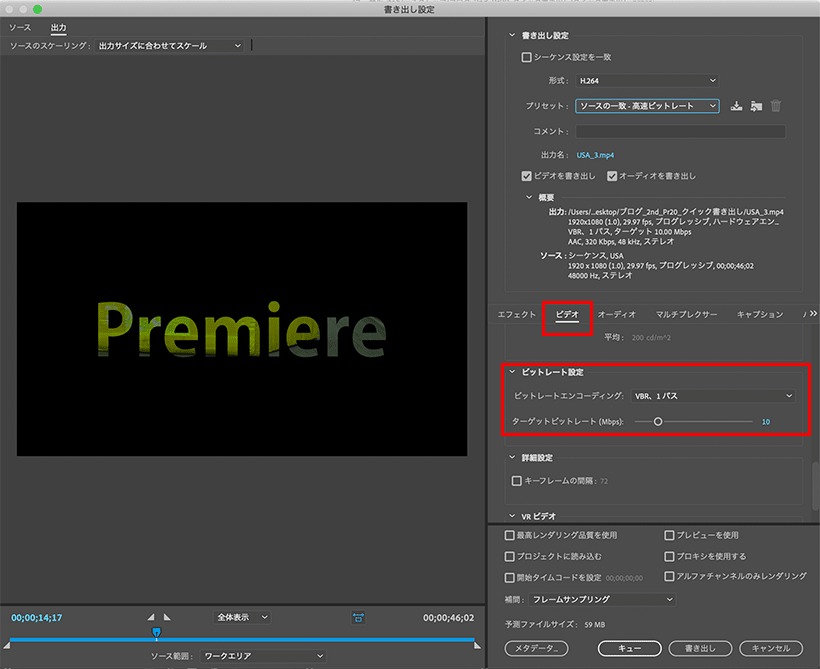Click the キャンセル button
The image size is (820, 669).
pyautogui.click(x=770, y=649)
